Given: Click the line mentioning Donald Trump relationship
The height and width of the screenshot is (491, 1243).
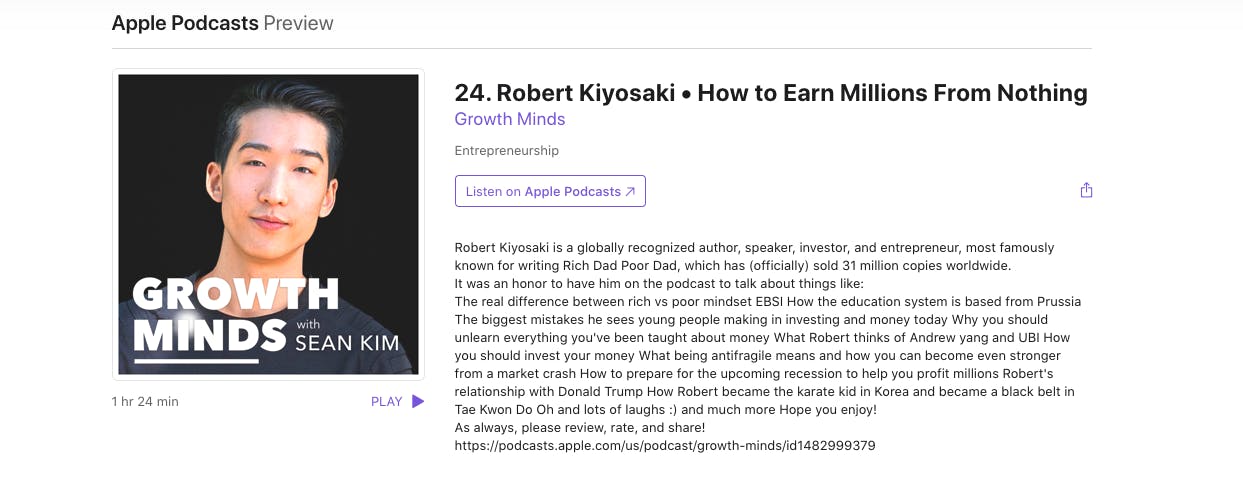Looking at the screenshot, I should 765,391.
